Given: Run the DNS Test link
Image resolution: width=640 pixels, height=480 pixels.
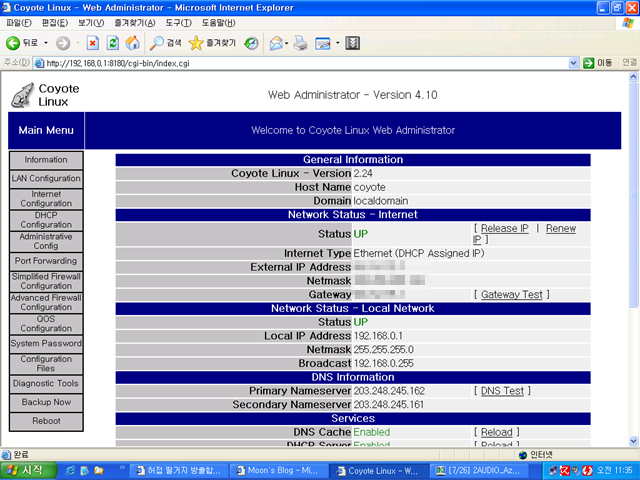Looking at the screenshot, I should (502, 391).
